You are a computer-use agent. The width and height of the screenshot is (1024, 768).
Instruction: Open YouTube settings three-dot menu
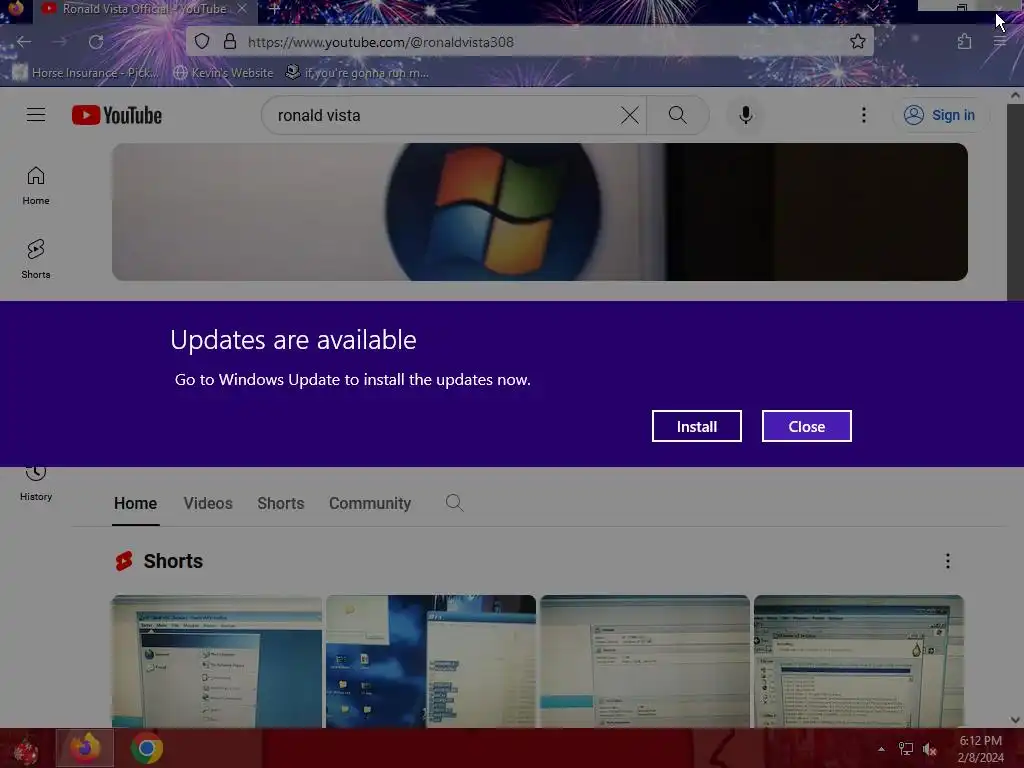pyautogui.click(x=863, y=115)
